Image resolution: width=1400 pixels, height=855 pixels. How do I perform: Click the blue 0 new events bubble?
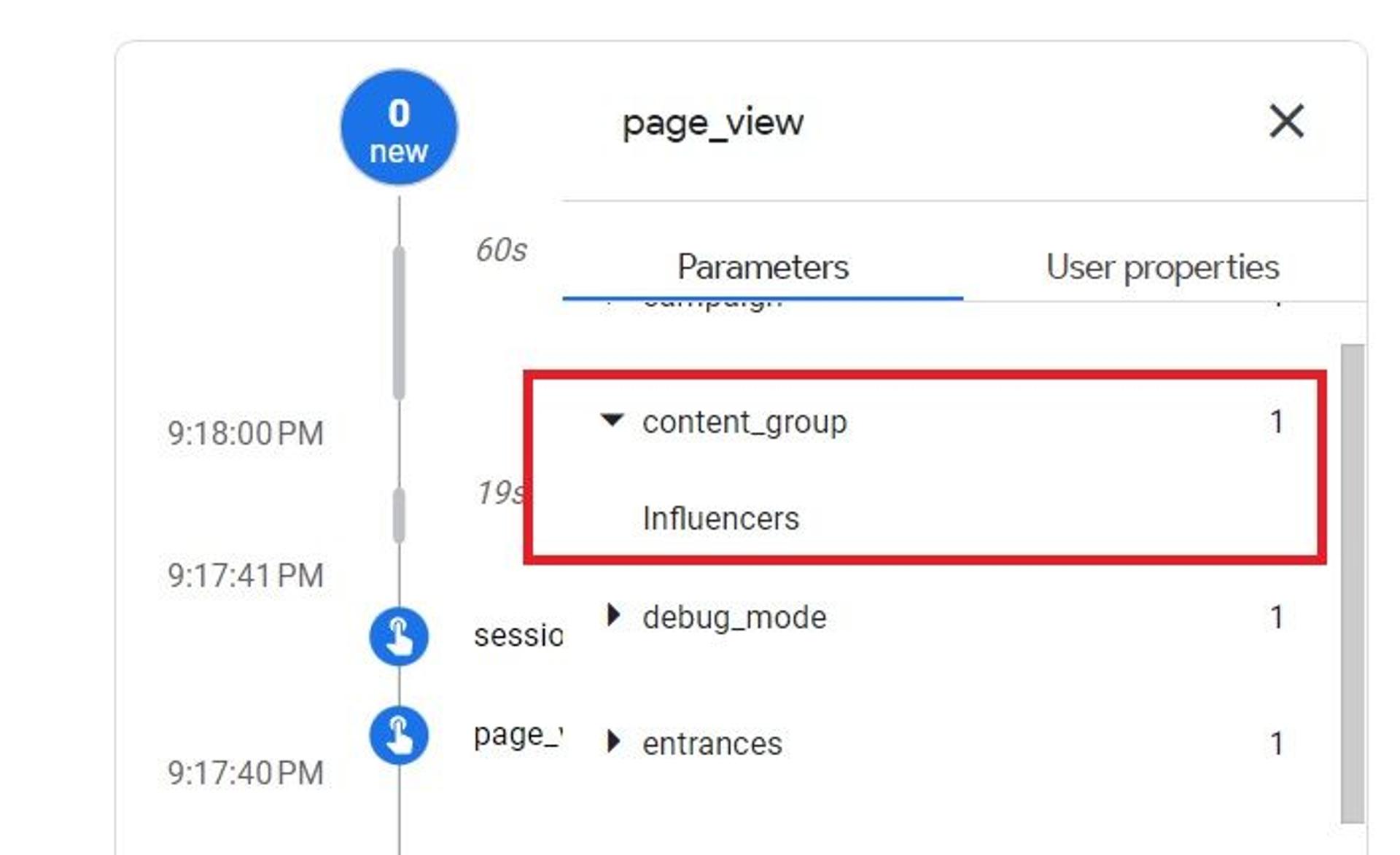[x=399, y=128]
